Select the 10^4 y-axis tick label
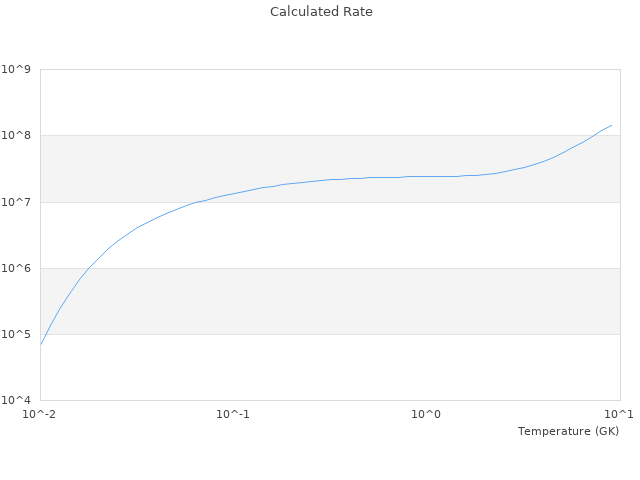This screenshot has height=480, width=640. [17, 400]
